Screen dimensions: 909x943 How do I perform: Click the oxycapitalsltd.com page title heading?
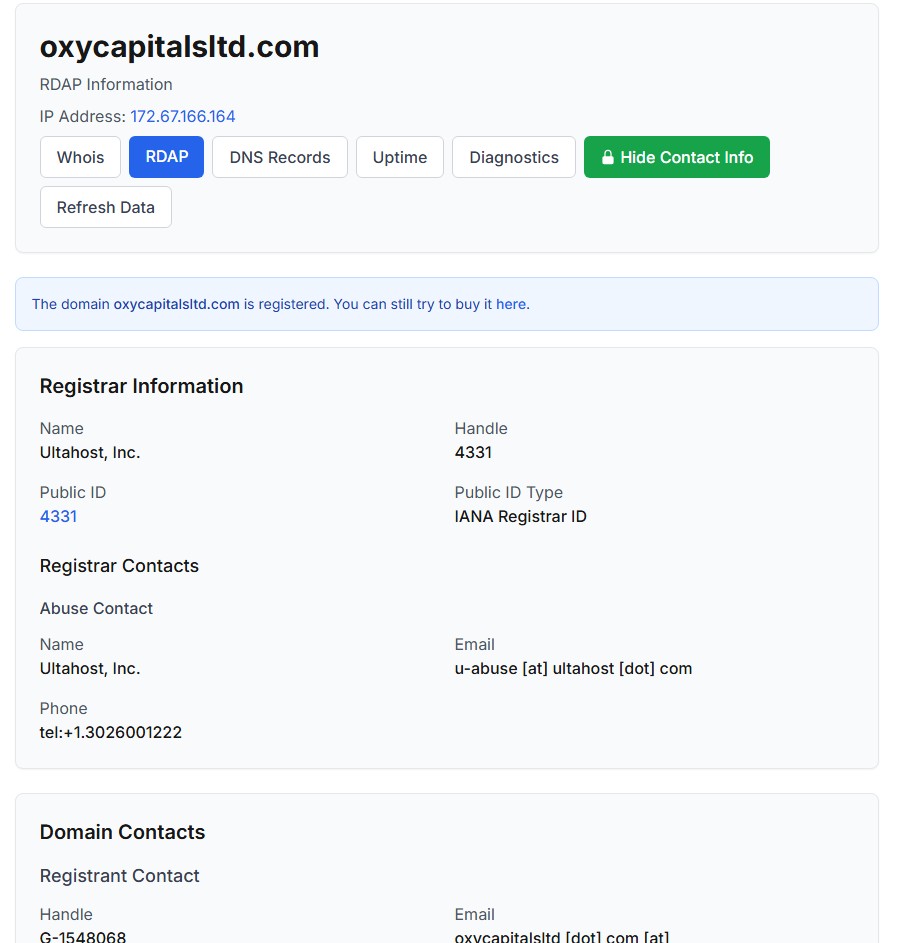pos(179,47)
